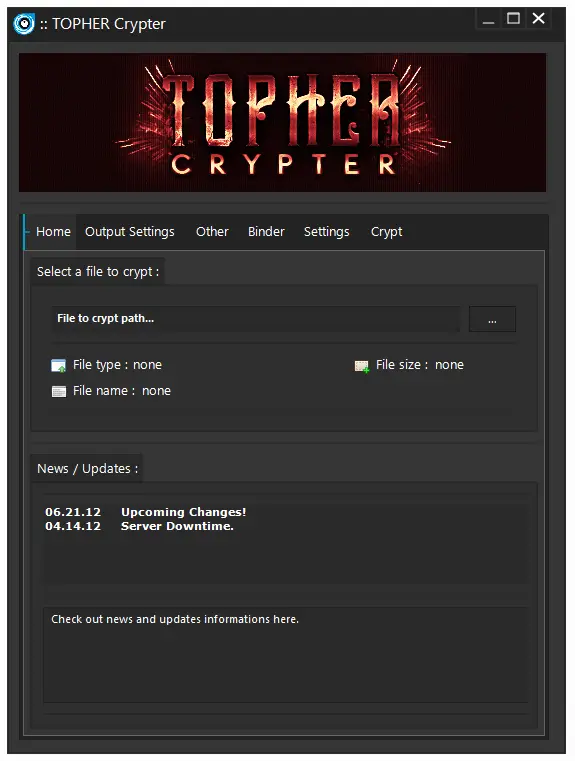Click the File size icon
The image size is (575, 761).
tap(361, 366)
